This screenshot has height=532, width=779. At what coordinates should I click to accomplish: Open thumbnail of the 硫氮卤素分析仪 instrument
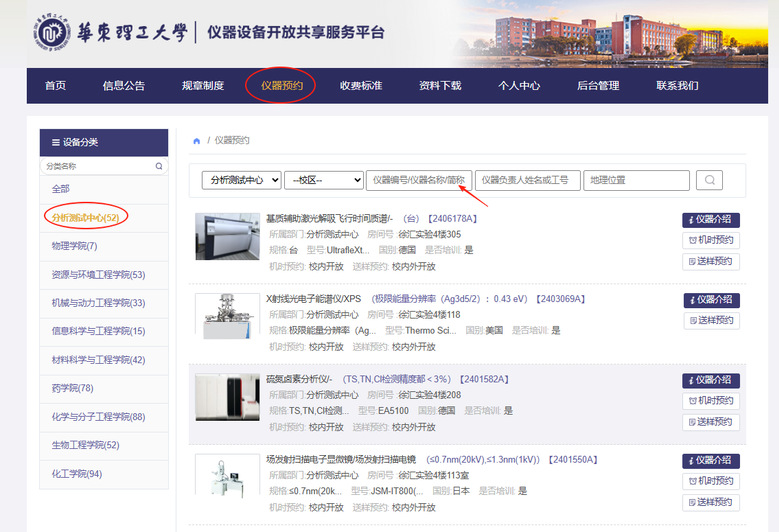(226, 398)
